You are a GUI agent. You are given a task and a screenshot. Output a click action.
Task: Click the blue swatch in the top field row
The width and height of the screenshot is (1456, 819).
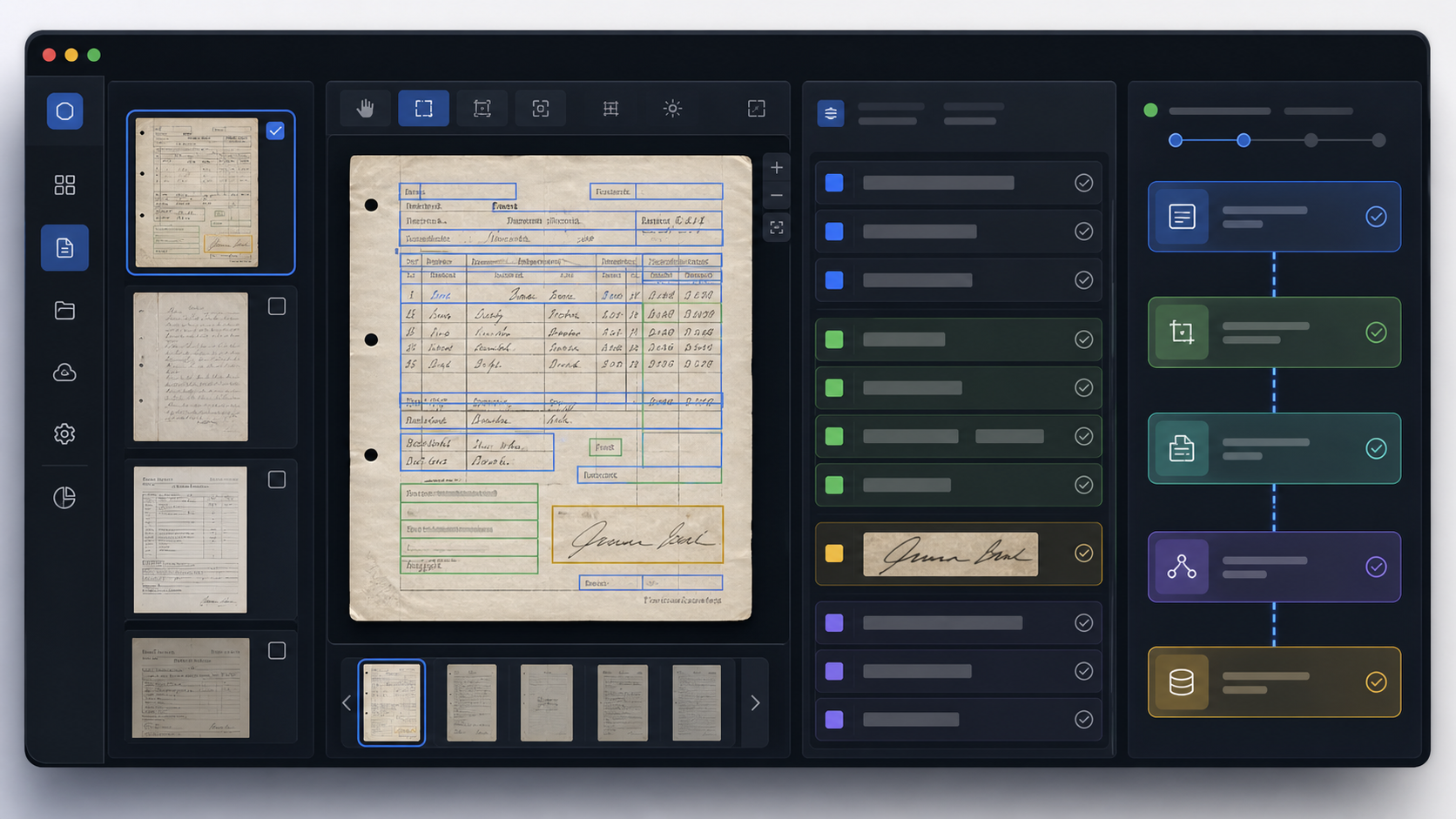pos(834,183)
